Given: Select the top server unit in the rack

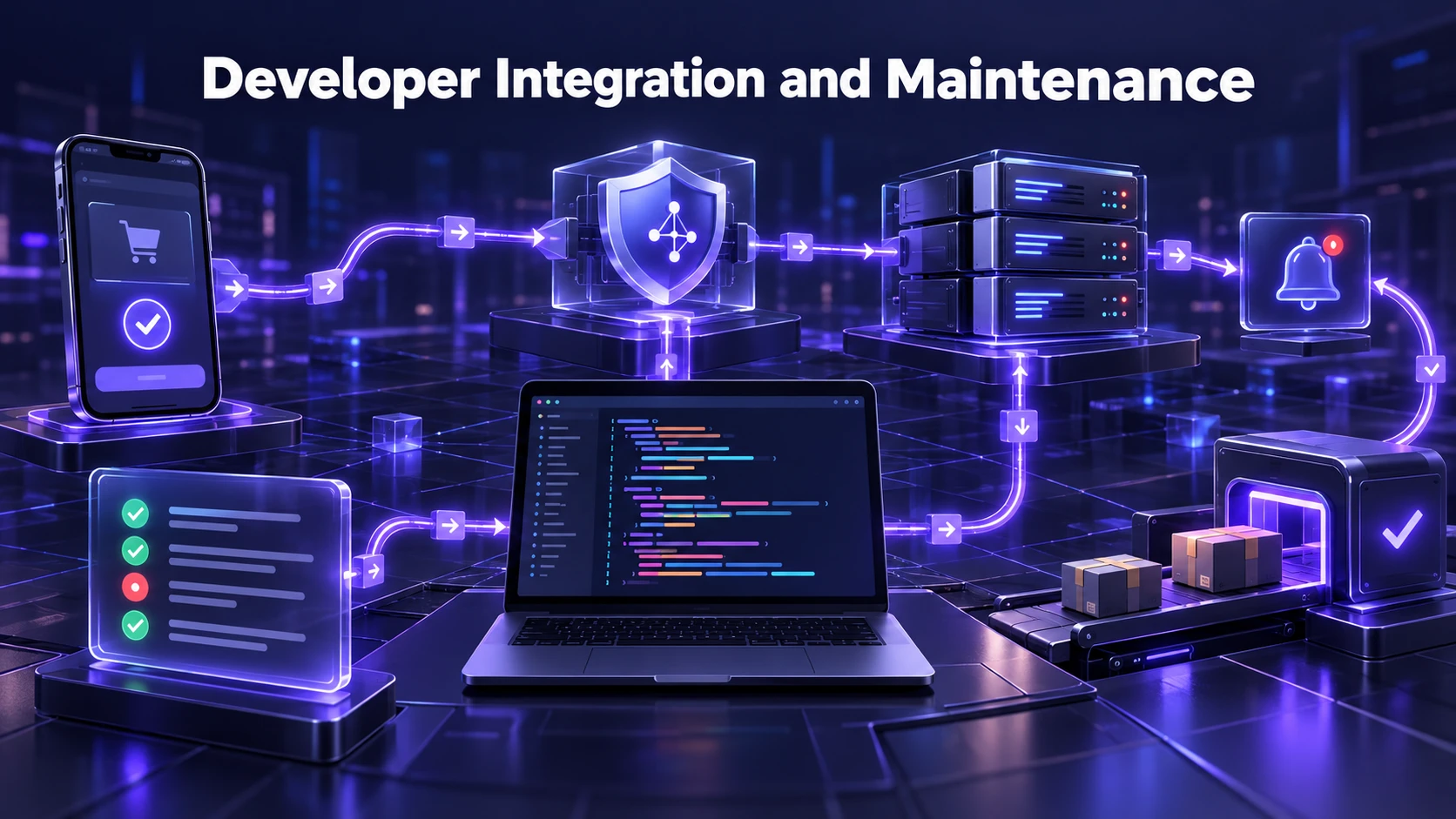Looking at the screenshot, I should 1054,190.
